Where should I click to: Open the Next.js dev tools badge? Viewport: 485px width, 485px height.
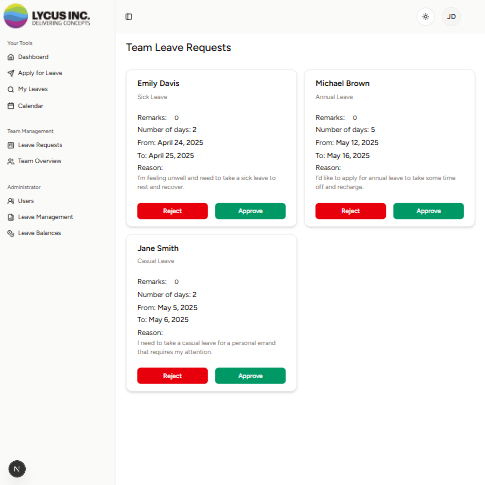click(x=17, y=469)
